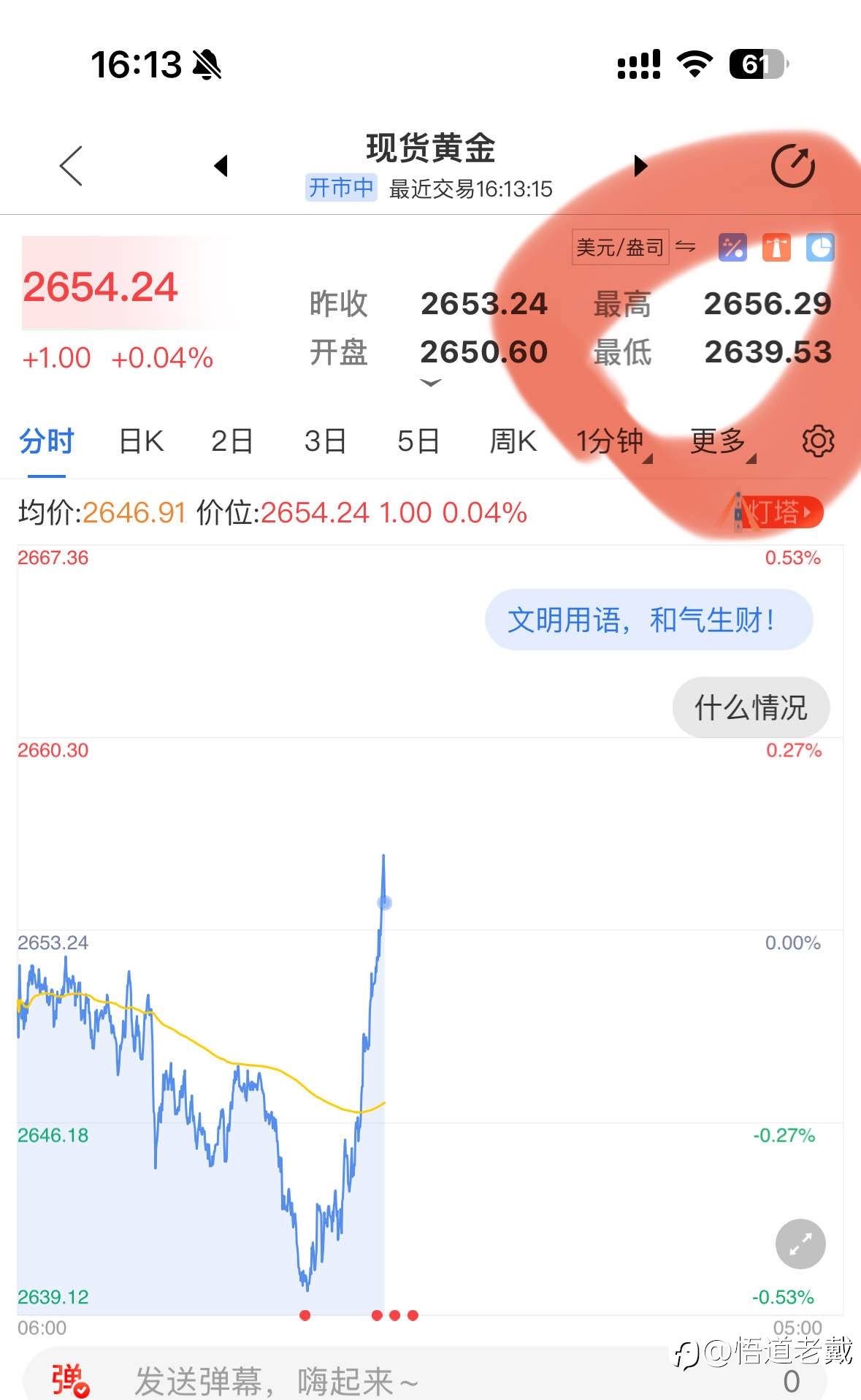Switch to the 日K tab
Viewport: 861px width, 1400px height.
tap(141, 441)
